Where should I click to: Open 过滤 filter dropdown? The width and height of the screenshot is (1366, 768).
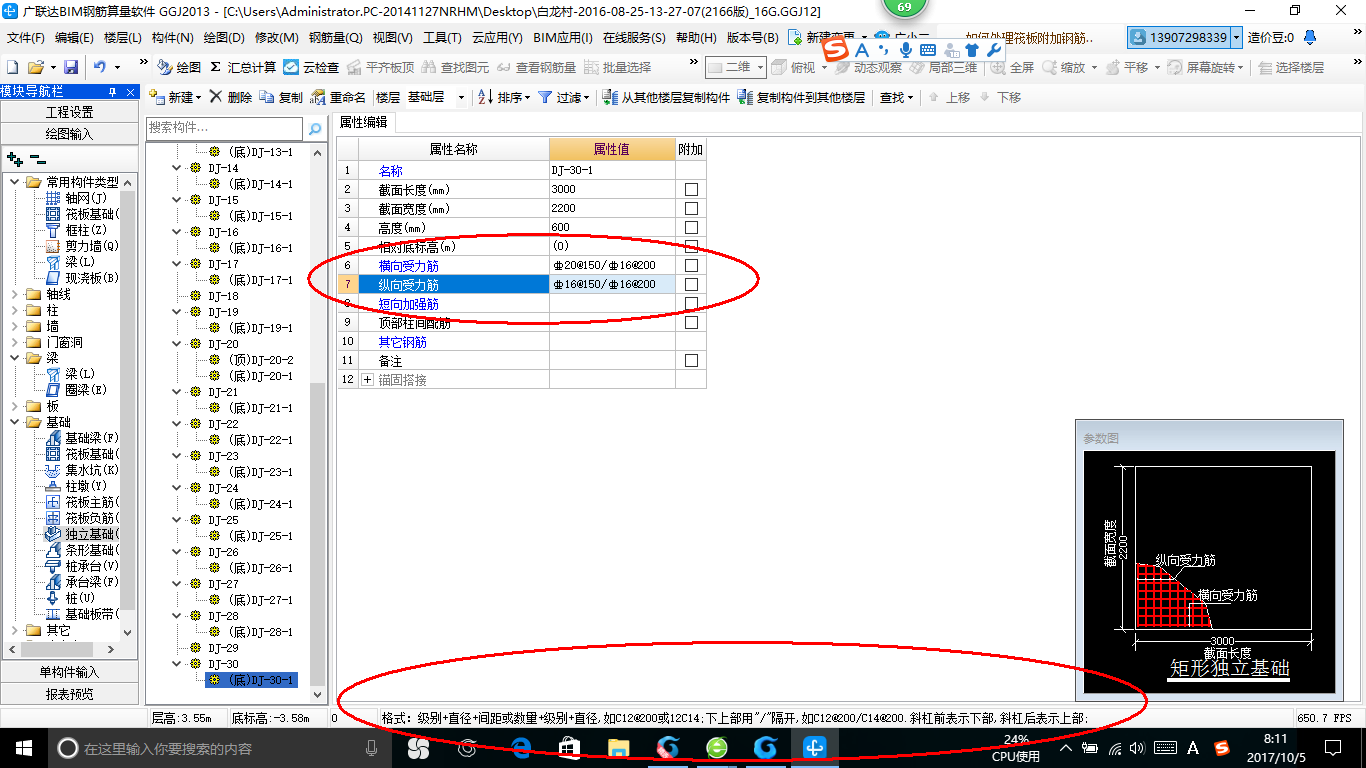564,97
